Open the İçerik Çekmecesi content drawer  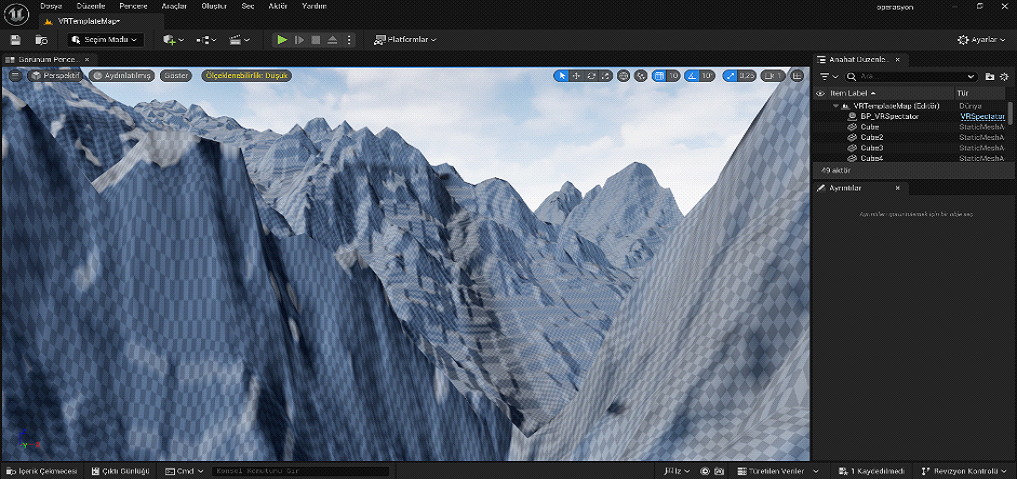(41, 471)
